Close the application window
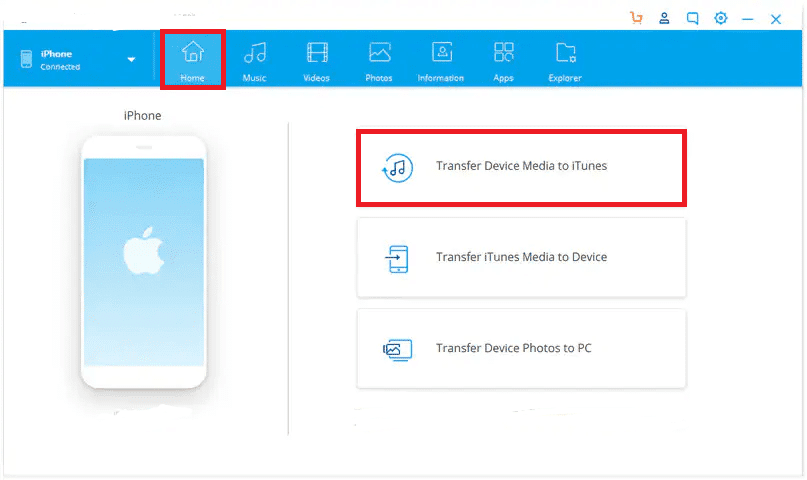The width and height of the screenshot is (807, 480). click(x=776, y=20)
